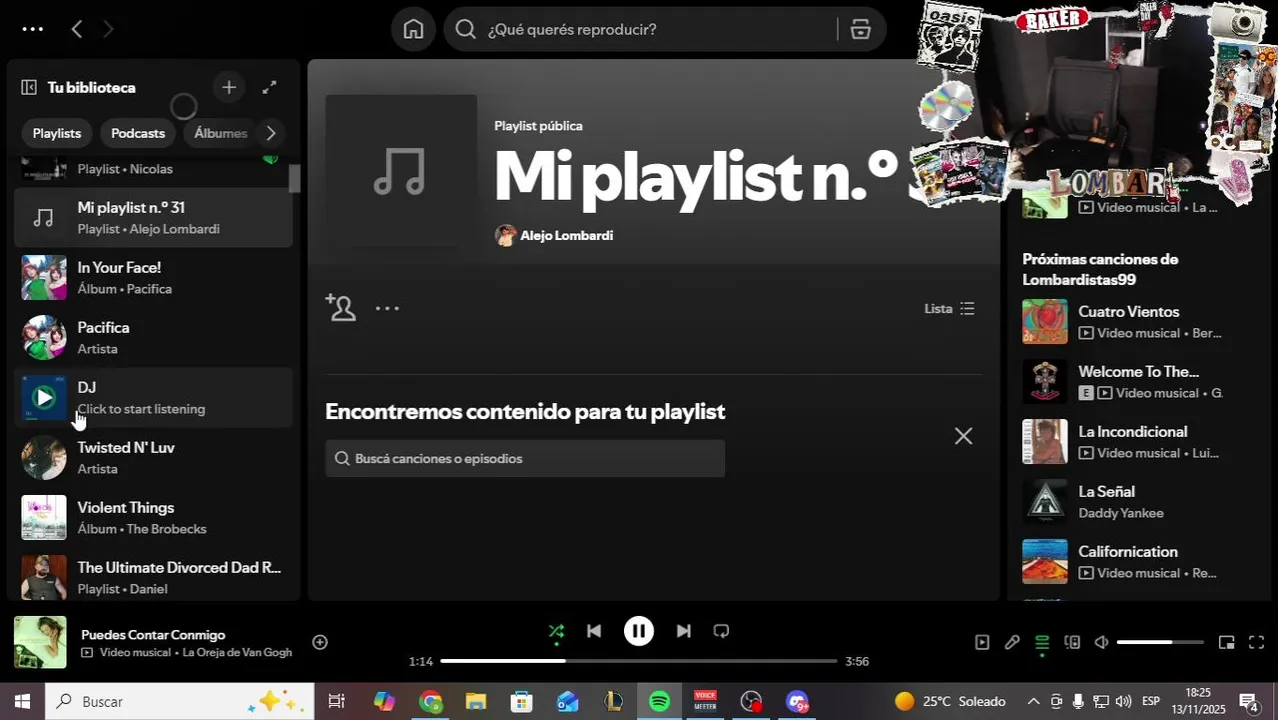Go to Spotify Home
The width and height of the screenshot is (1278, 720).
coord(414,29)
